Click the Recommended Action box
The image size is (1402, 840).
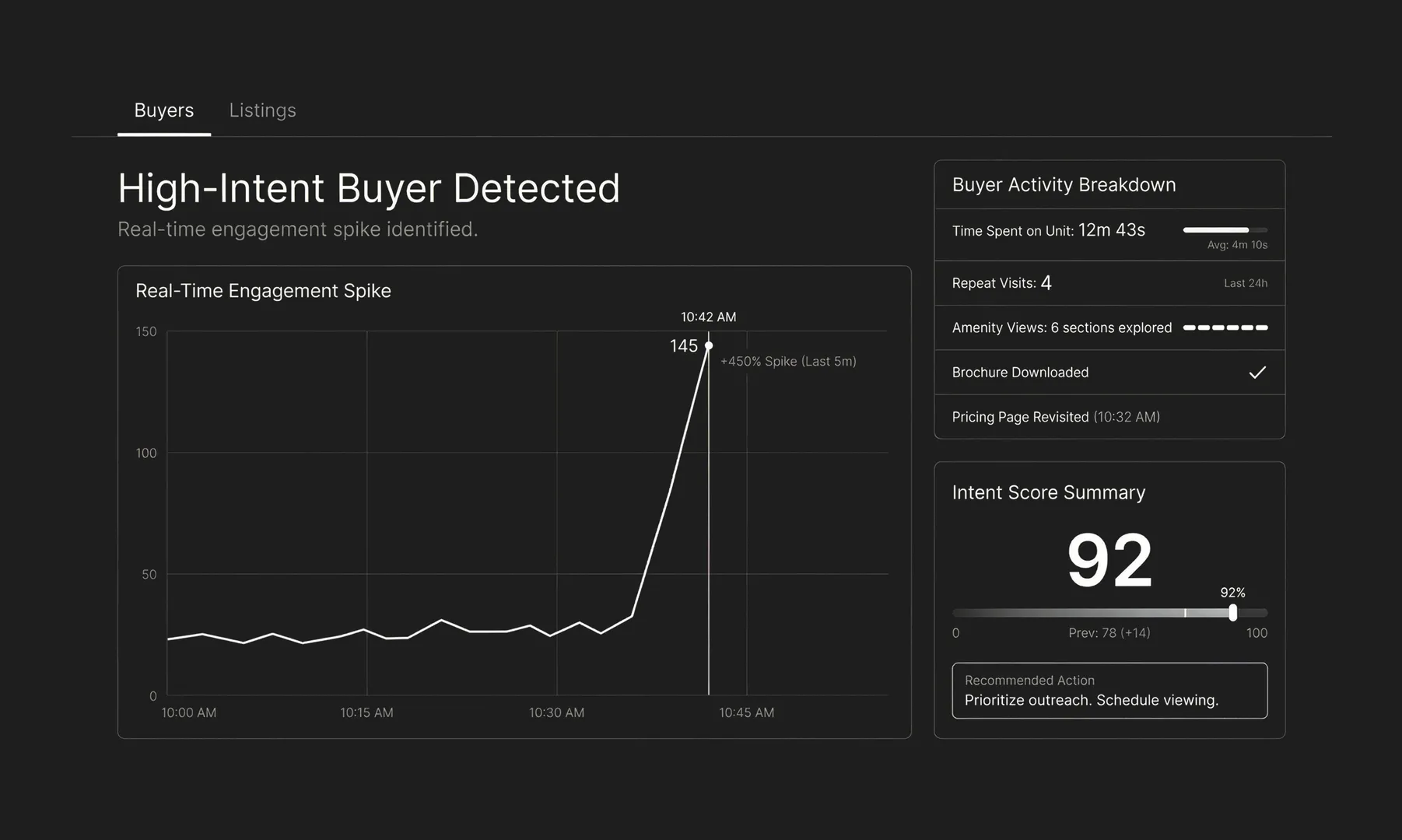[x=1109, y=691]
